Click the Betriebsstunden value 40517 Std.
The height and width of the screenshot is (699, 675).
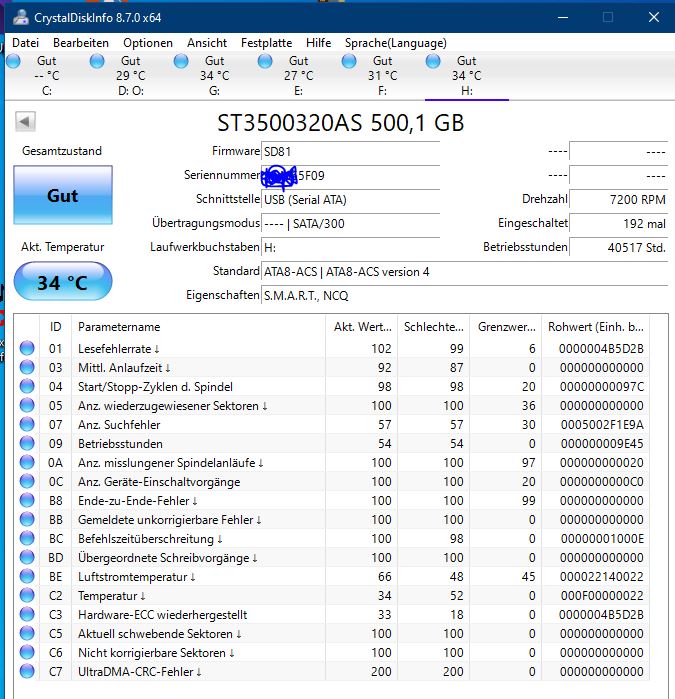click(x=619, y=248)
